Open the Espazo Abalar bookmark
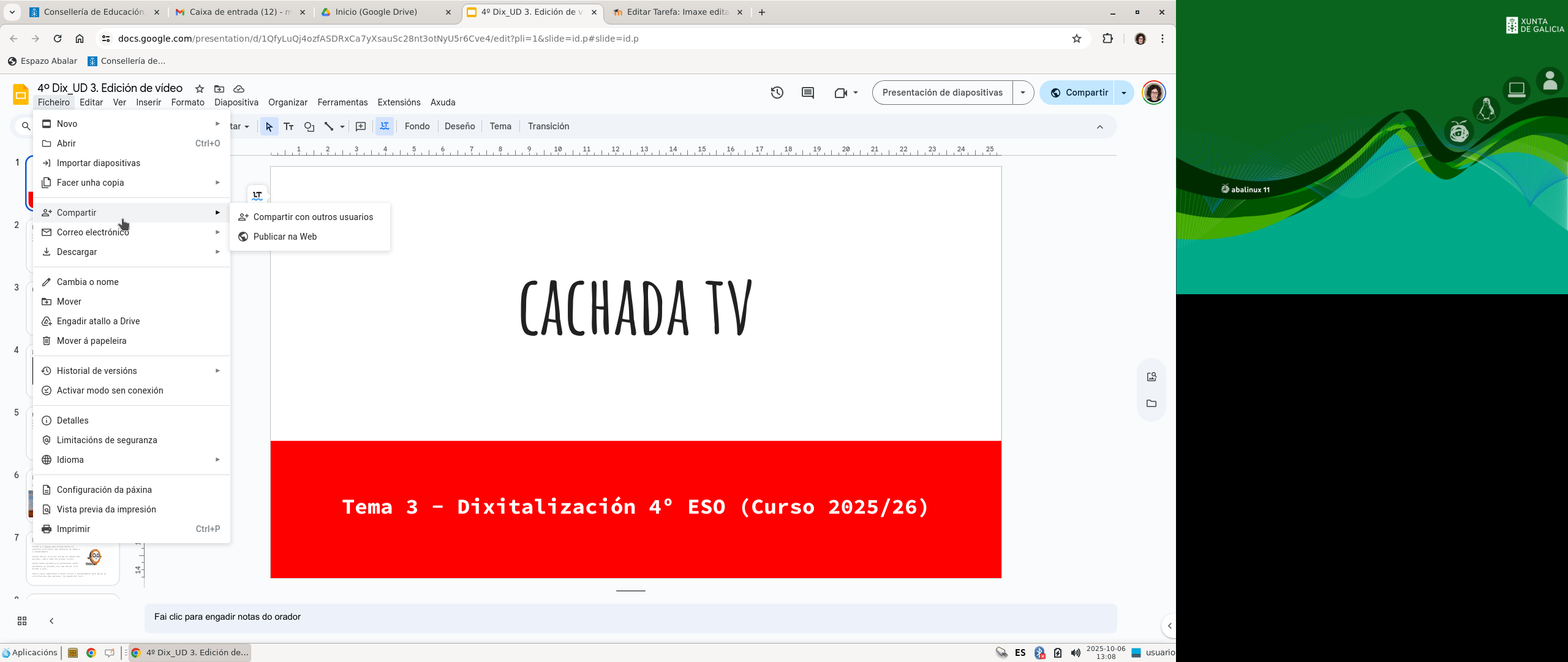This screenshot has height=662, width=1568. click(42, 61)
